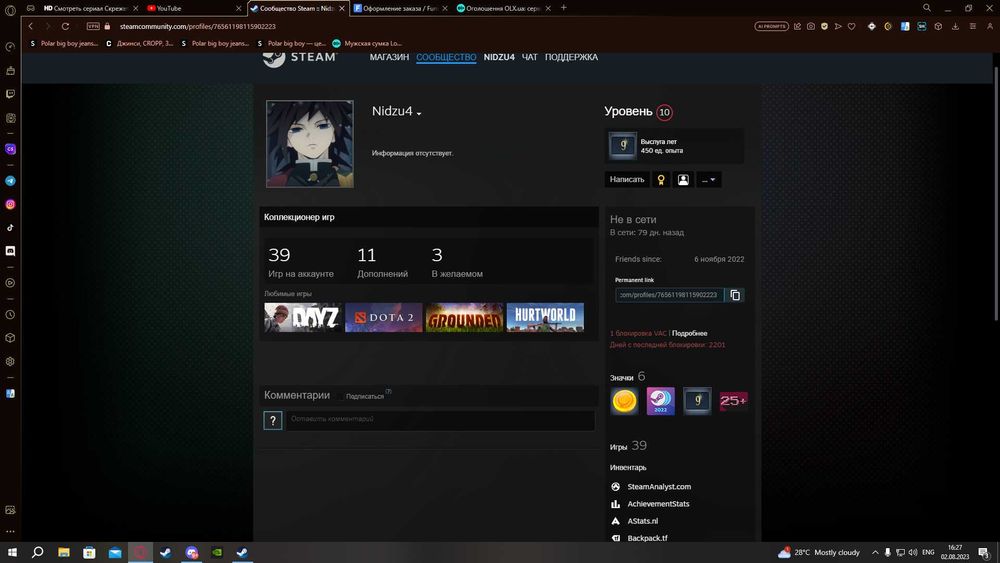Click the 3 'В желаемом' stat
Viewport: 1000px width, 563px height.
pos(457,262)
